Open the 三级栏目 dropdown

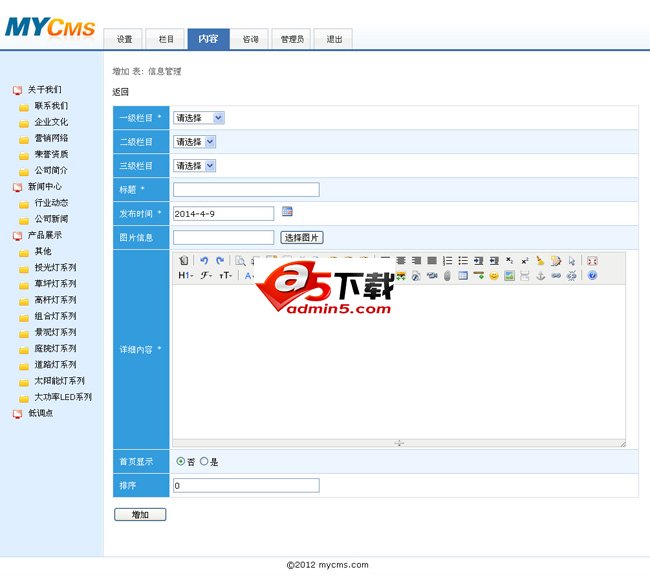click(x=194, y=166)
